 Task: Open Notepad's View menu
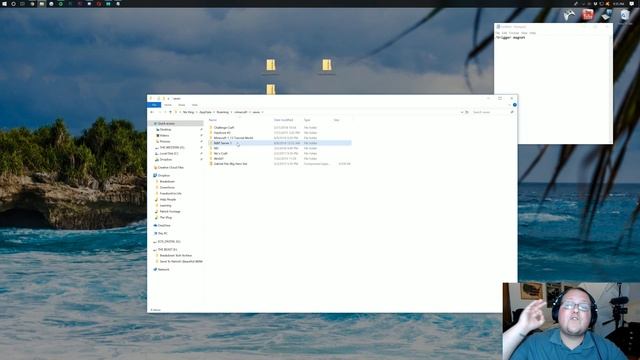[524, 33]
